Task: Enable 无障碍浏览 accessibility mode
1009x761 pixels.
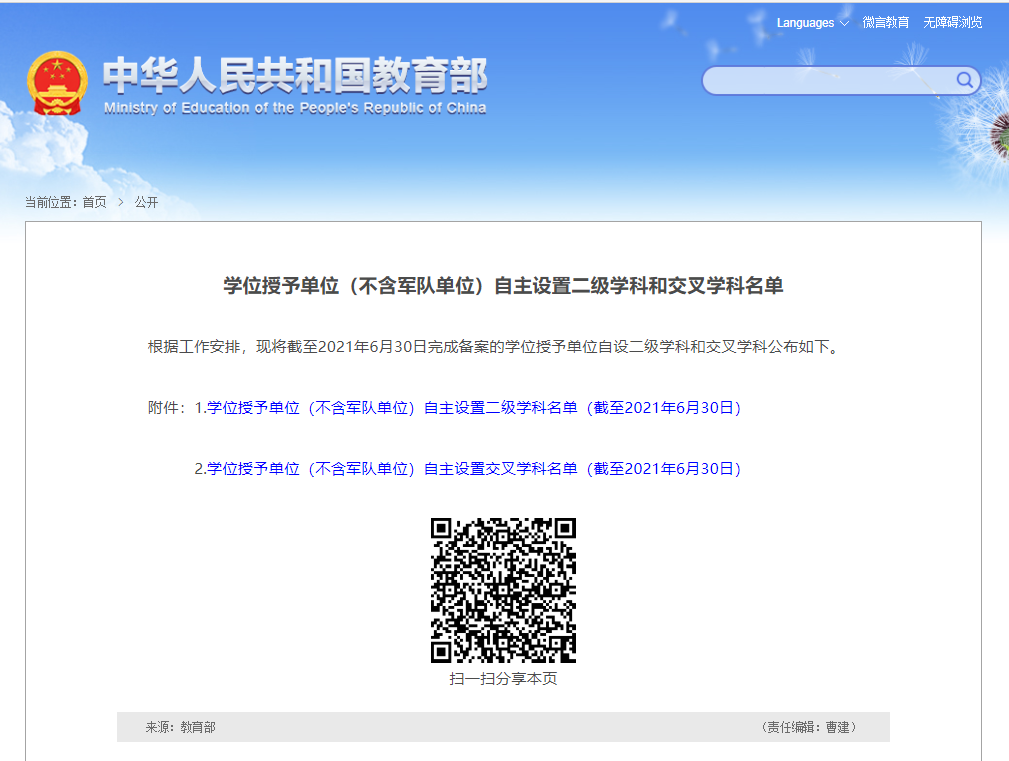Action: click(x=952, y=22)
